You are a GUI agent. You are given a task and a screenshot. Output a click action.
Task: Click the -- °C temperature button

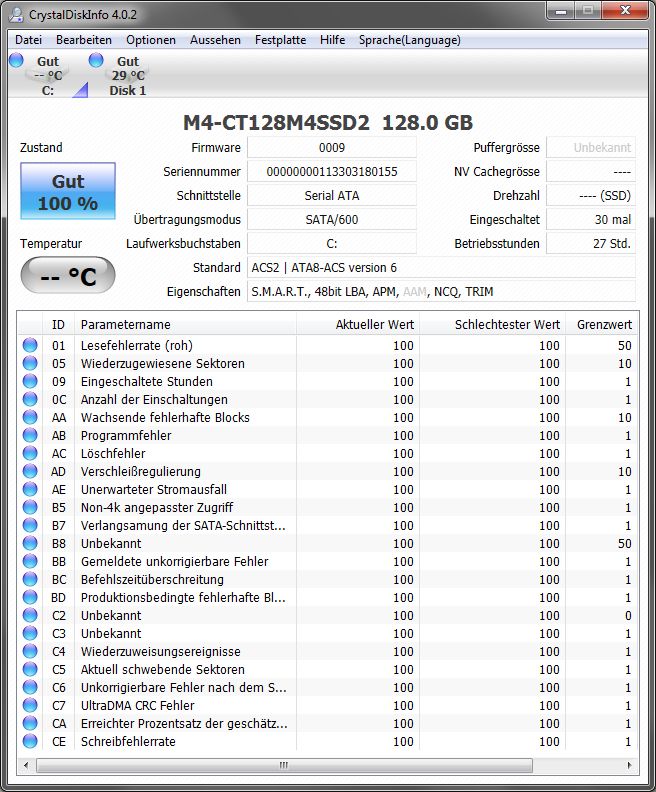tap(68, 275)
